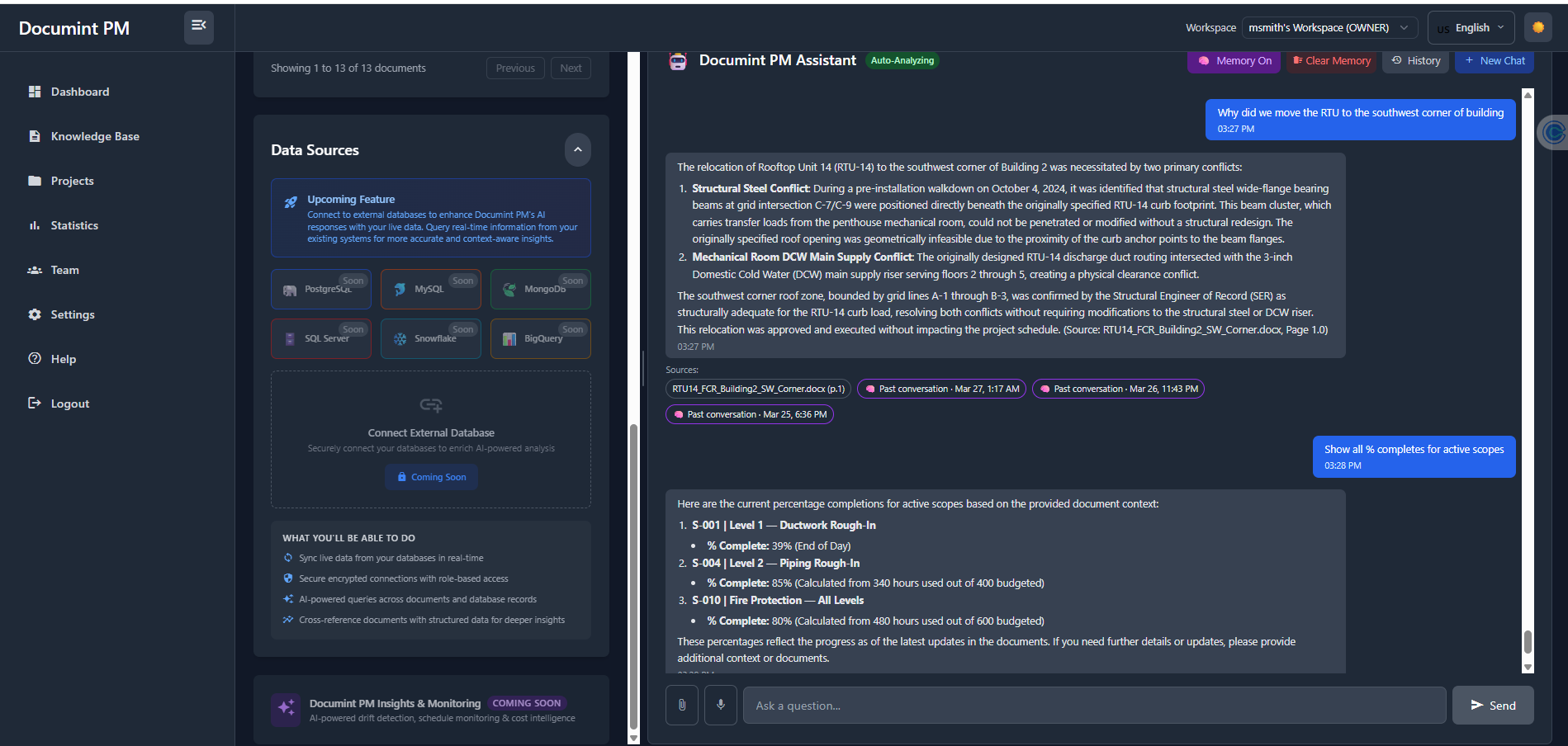Start a New Chat

coord(1494,61)
